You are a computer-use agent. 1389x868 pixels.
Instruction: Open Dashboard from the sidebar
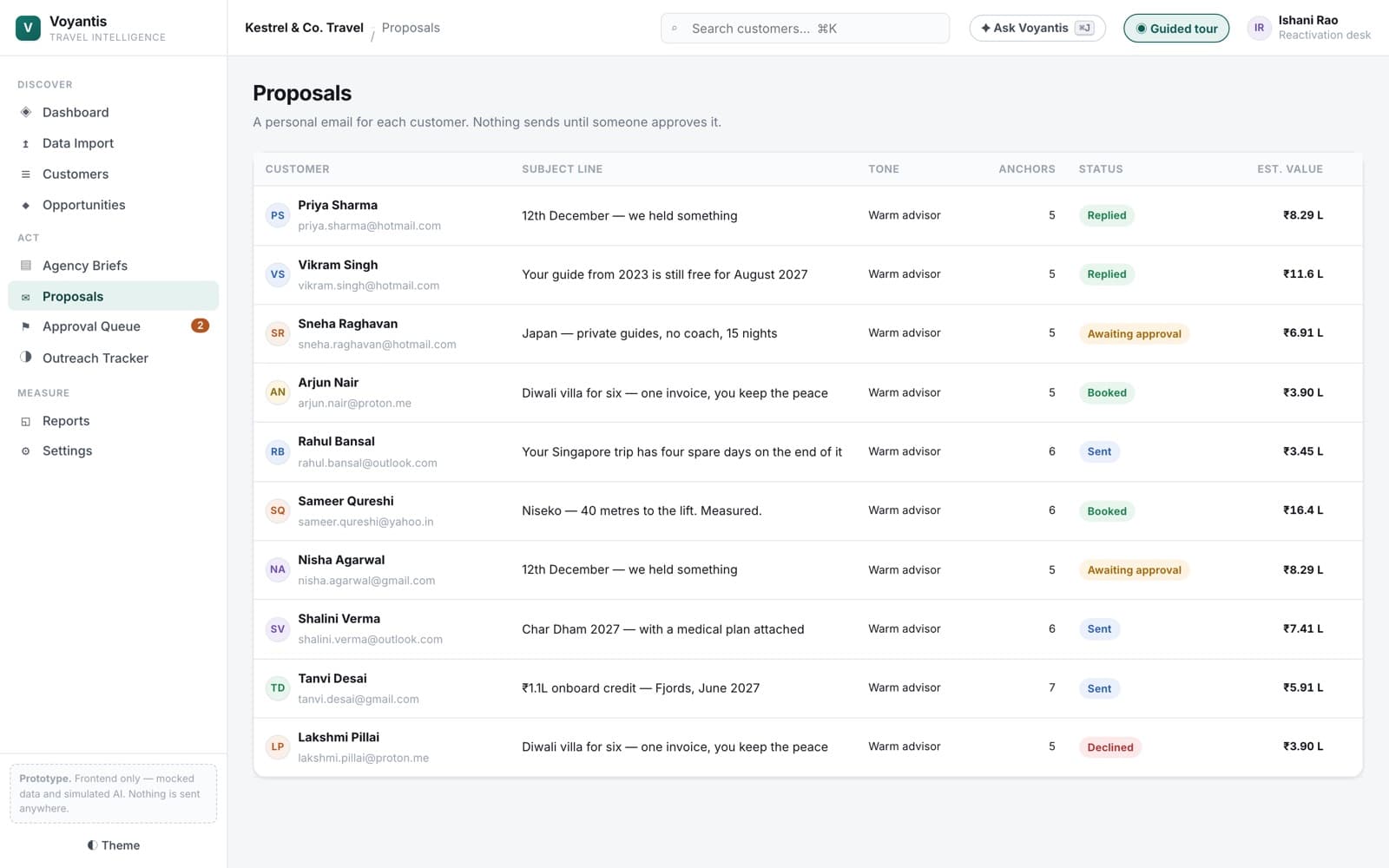113,112
